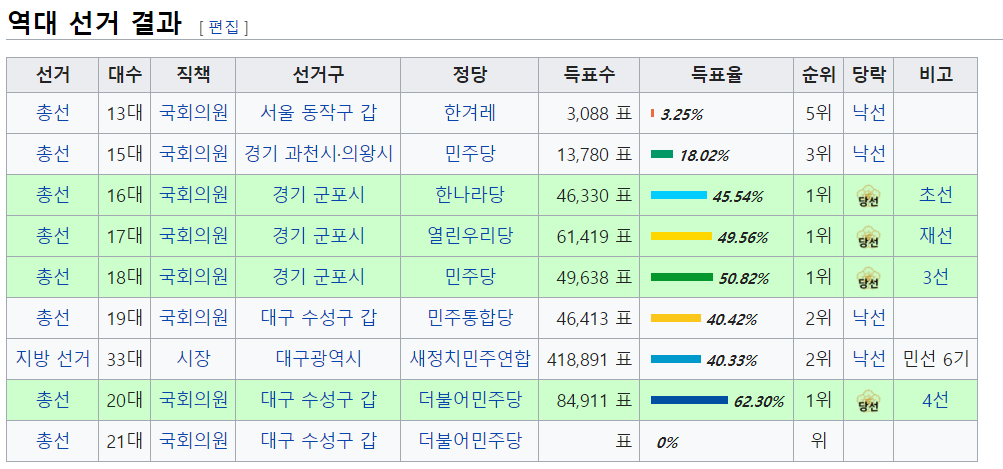This screenshot has height=469, width=1003.
Task: Click the dark blue vote bar beside 62.30%
Action: pyautogui.click(x=690, y=400)
